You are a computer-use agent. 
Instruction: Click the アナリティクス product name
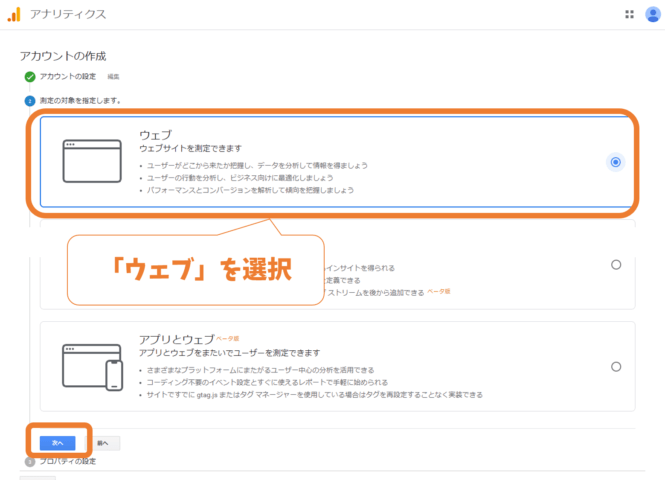click(68, 14)
